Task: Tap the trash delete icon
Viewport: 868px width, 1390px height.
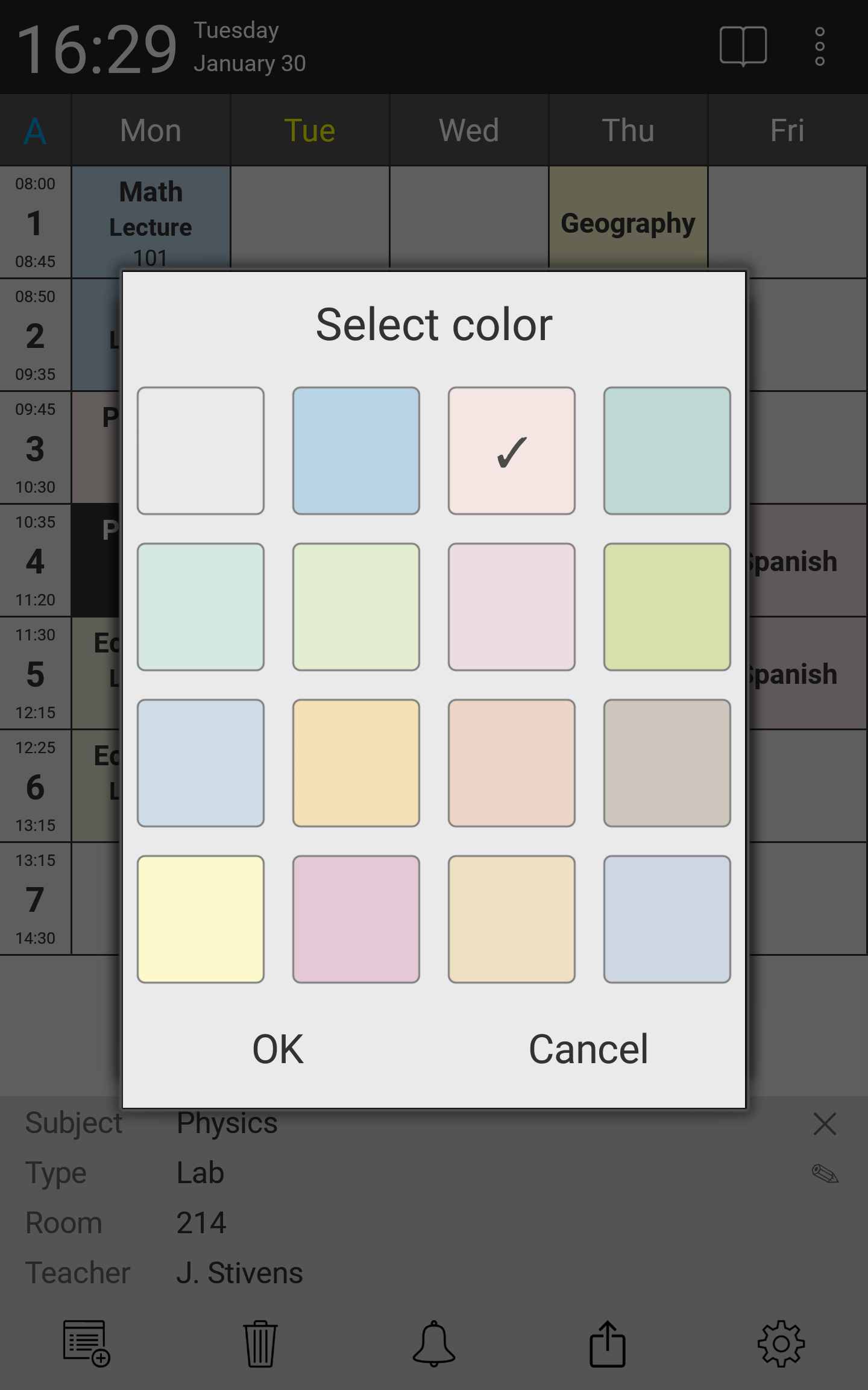Action: tap(260, 1344)
